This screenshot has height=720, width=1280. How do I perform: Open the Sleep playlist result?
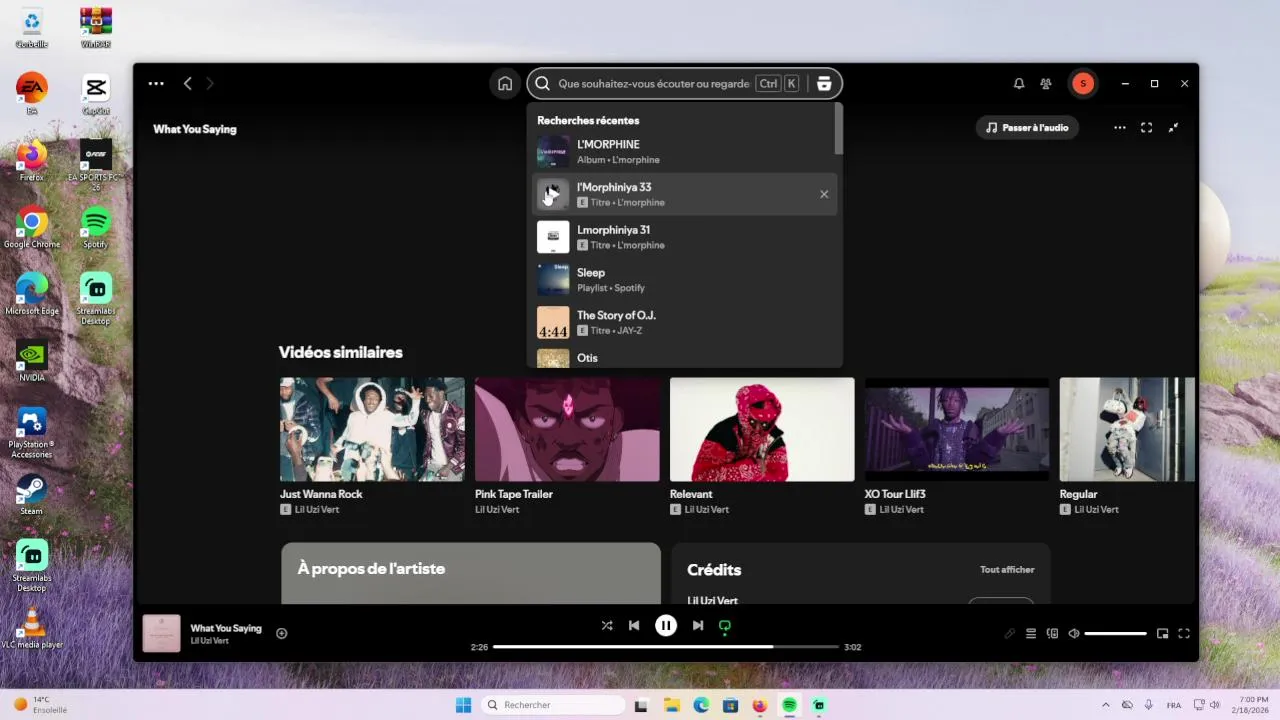684,280
